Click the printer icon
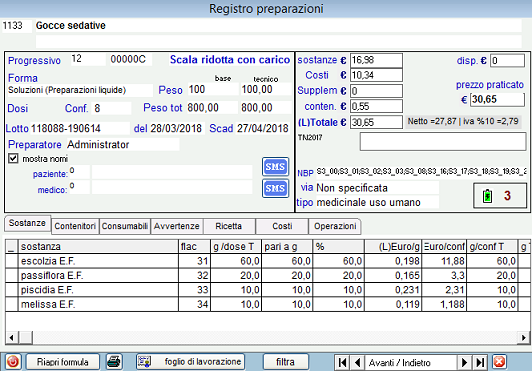 click(114, 362)
